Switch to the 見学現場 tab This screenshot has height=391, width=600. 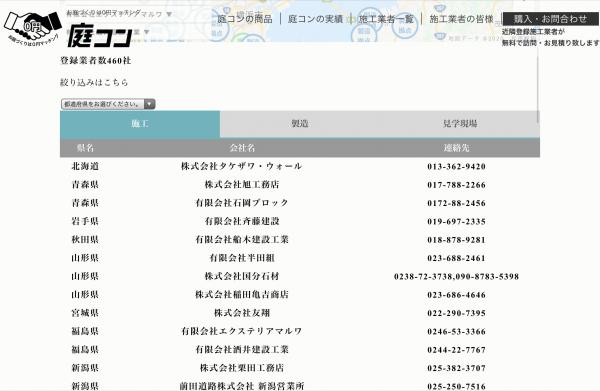pos(460,124)
